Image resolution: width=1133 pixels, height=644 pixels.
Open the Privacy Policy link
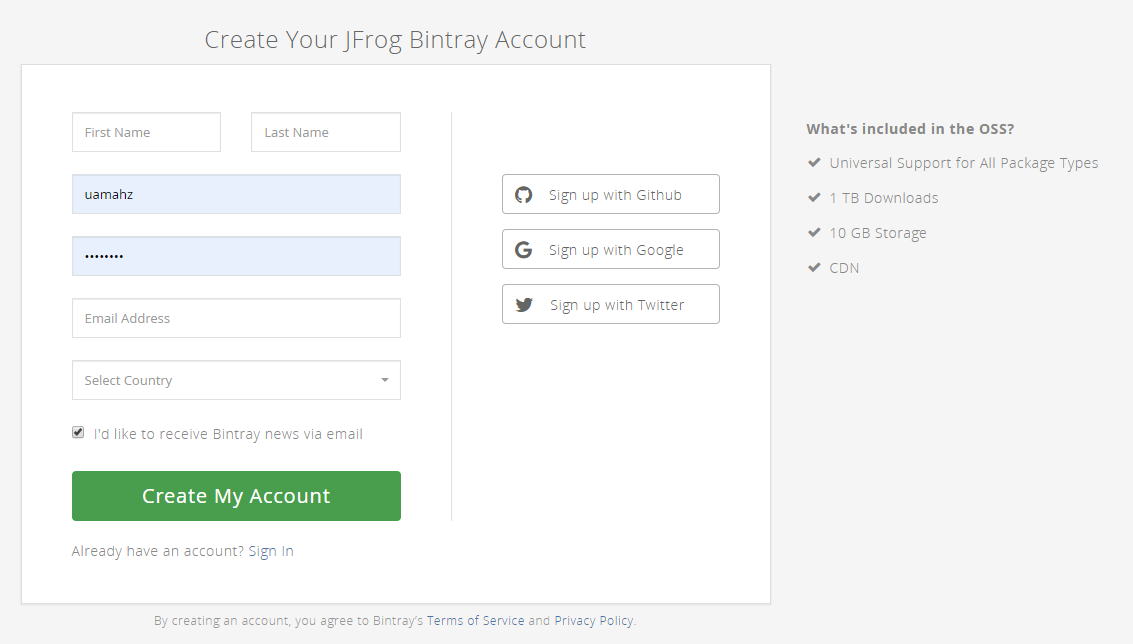pos(593,620)
